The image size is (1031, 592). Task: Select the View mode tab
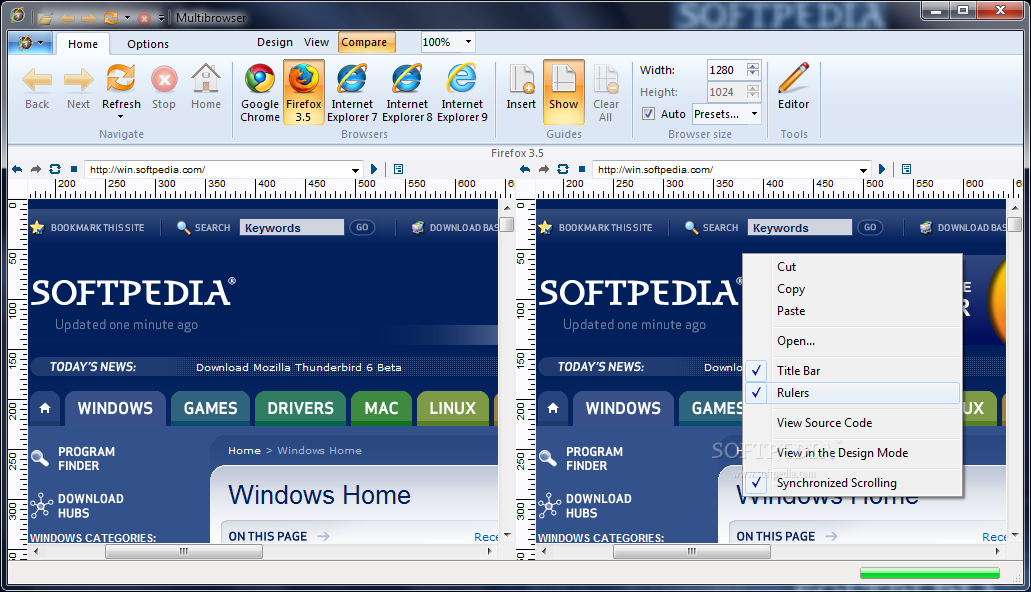coord(316,42)
